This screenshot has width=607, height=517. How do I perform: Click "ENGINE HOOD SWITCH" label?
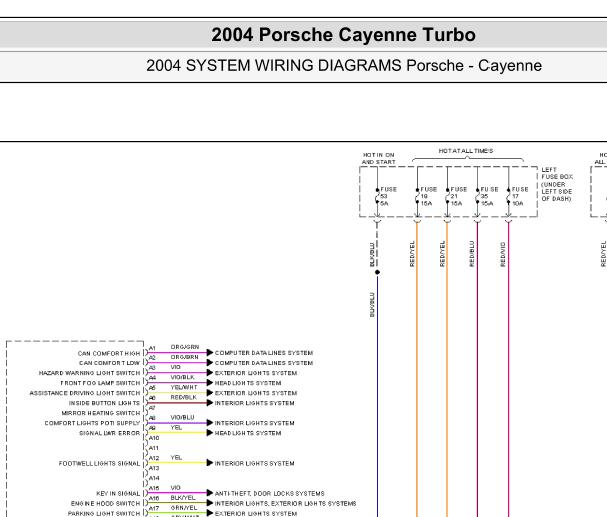click(x=105, y=504)
